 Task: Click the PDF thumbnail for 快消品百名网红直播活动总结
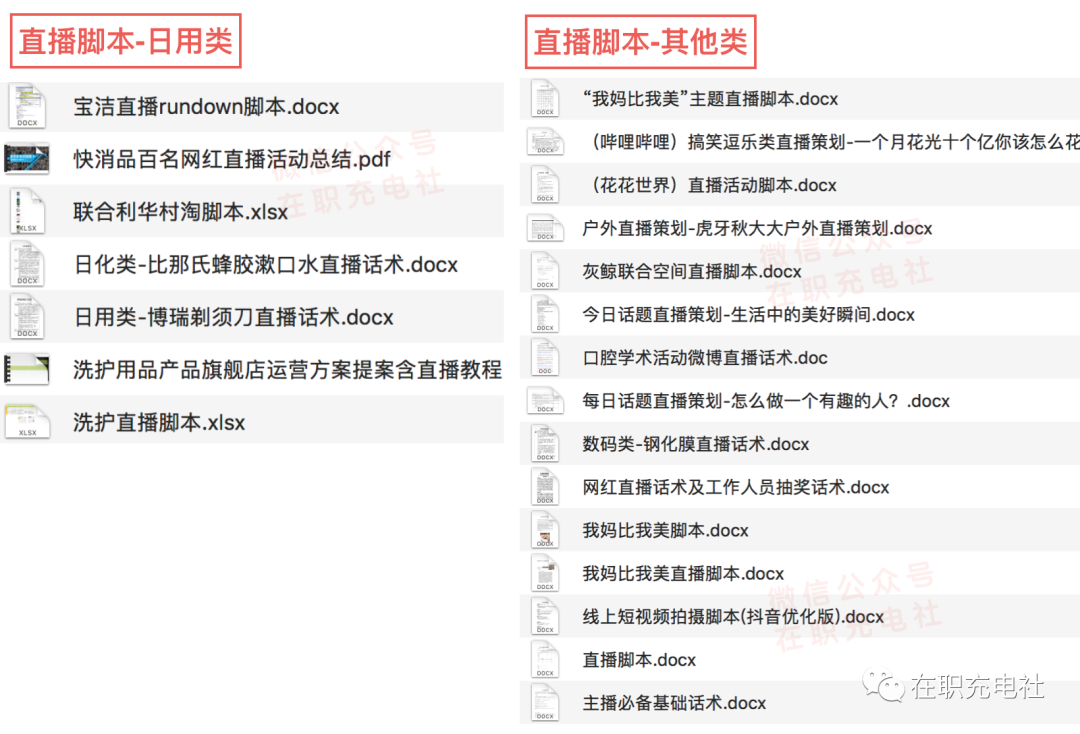(27, 158)
